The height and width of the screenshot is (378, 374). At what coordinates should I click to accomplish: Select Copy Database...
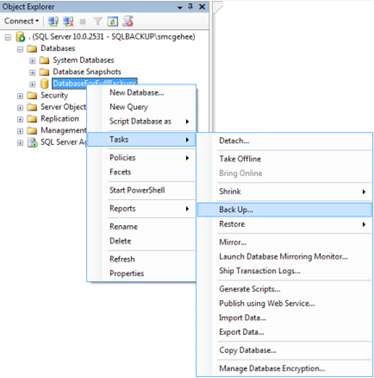[x=284, y=350]
